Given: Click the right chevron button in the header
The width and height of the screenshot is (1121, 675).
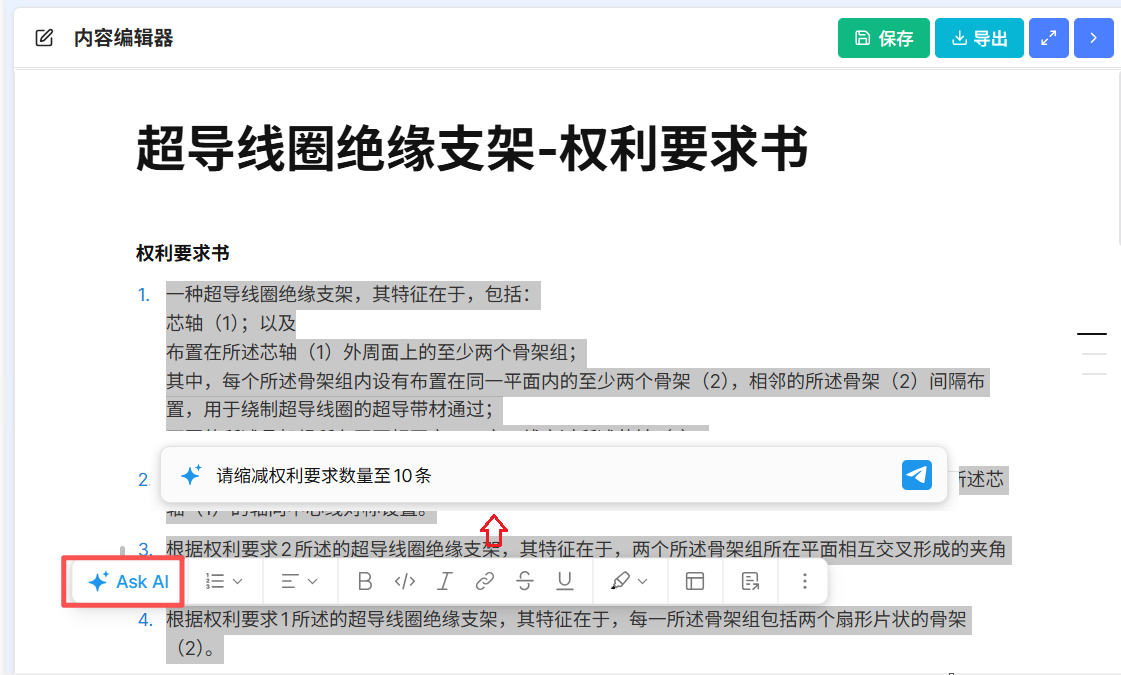Looking at the screenshot, I should pos(1093,38).
